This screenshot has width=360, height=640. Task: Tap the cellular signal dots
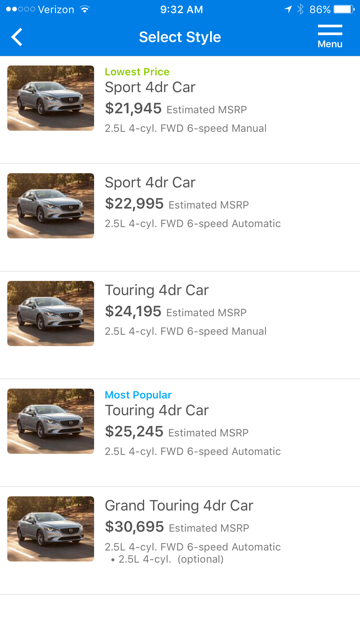tap(20, 9)
